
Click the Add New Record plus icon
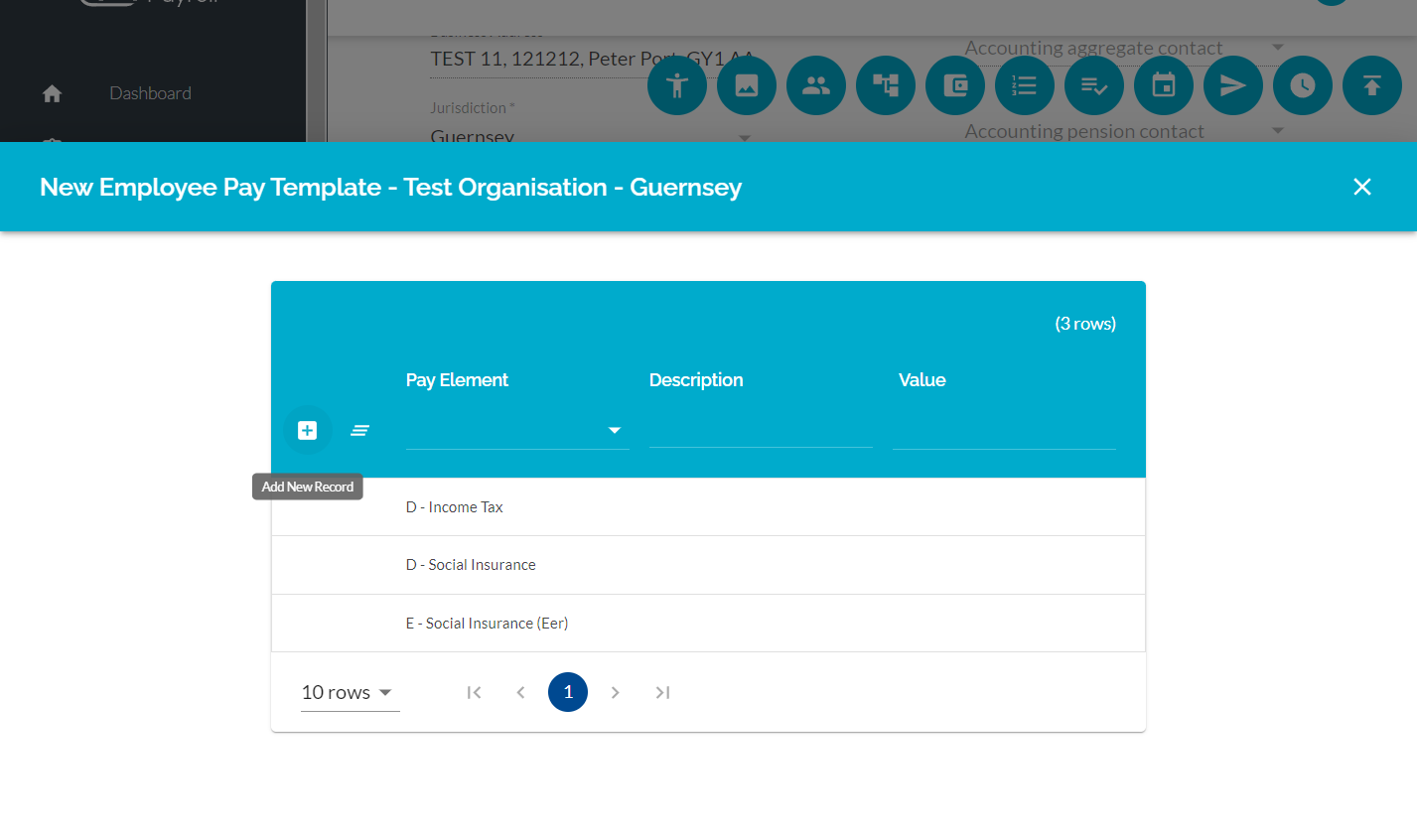pyautogui.click(x=308, y=430)
